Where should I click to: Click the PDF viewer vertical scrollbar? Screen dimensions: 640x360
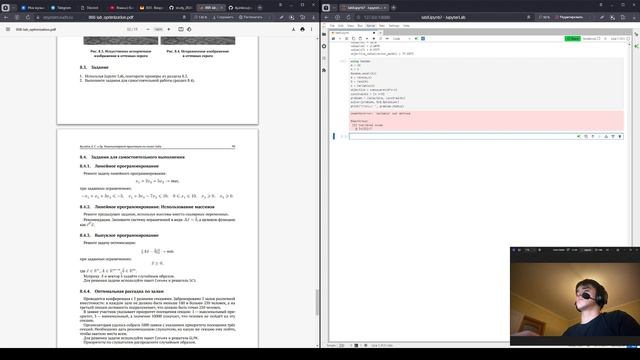coord(317,302)
